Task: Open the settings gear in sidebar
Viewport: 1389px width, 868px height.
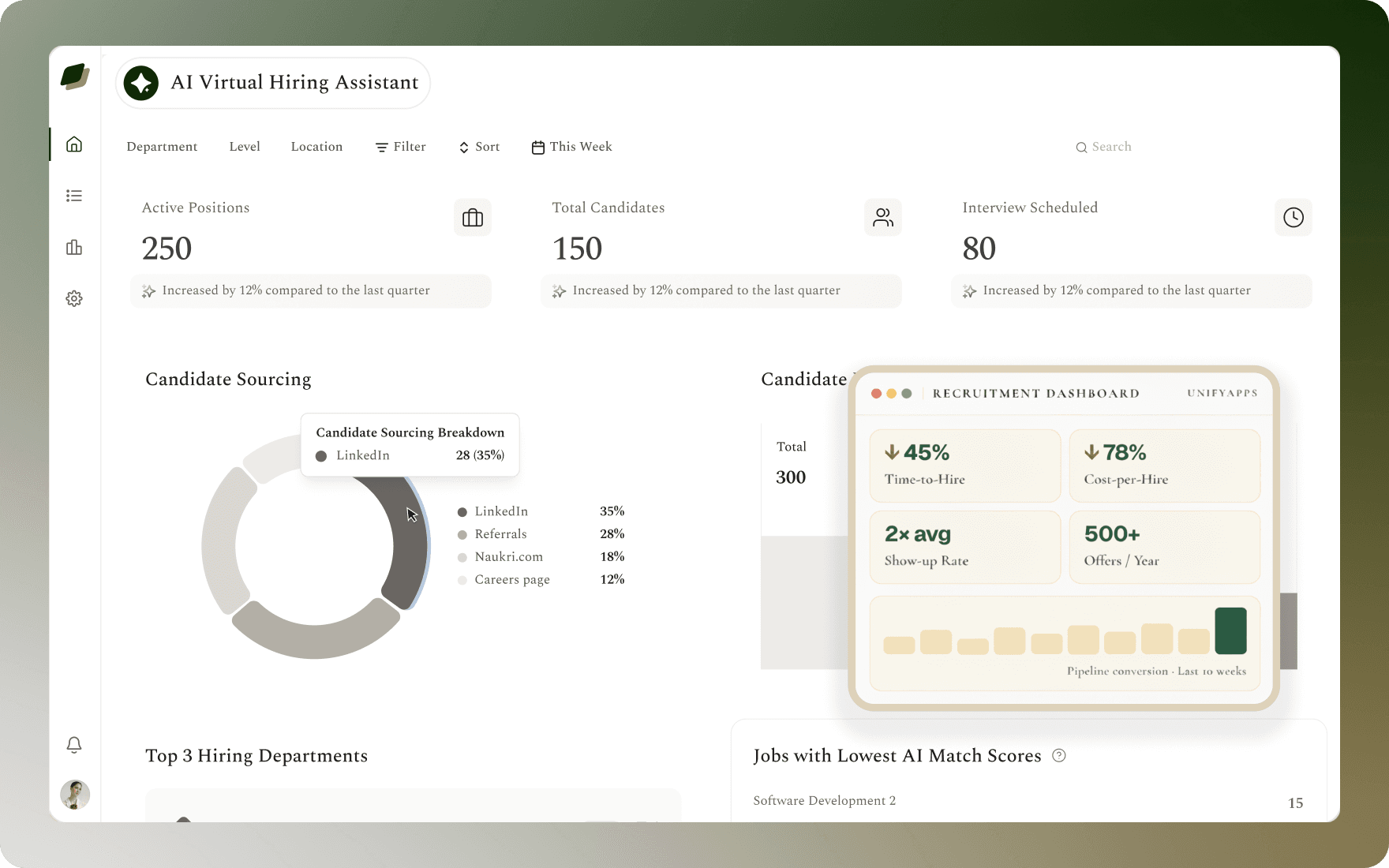Action: click(x=74, y=298)
